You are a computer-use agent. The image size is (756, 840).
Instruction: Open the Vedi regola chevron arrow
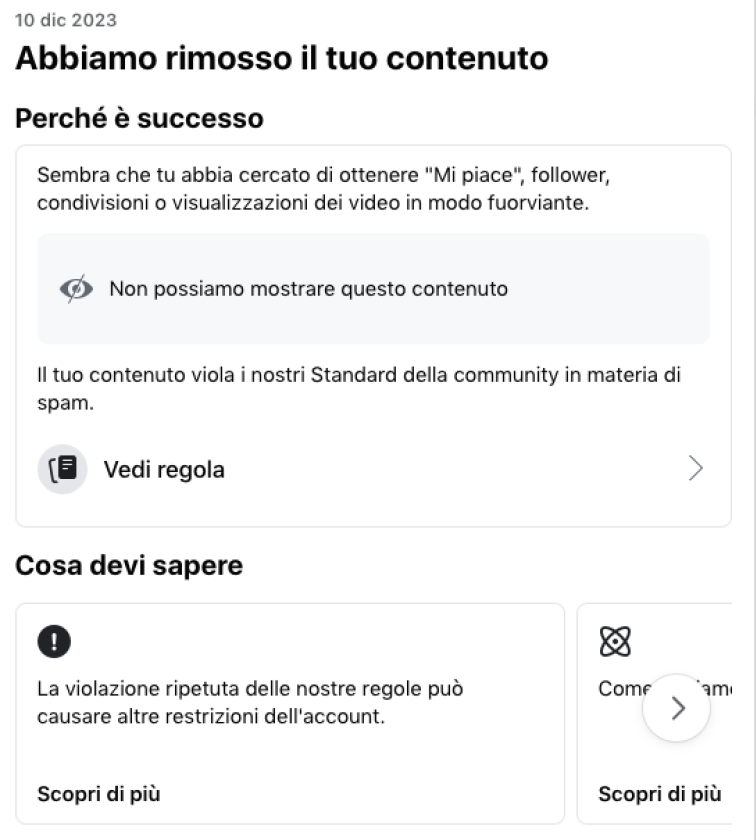[695, 469]
